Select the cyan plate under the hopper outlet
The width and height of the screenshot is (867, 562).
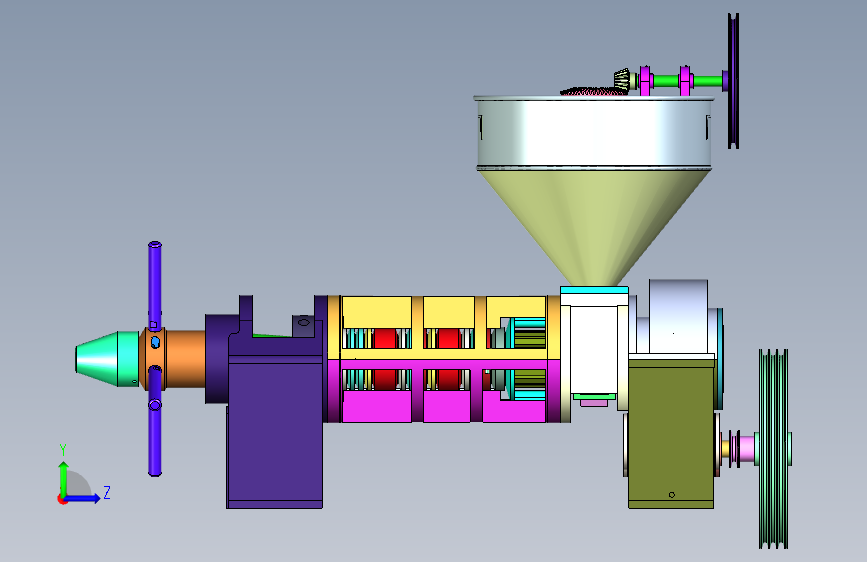[x=594, y=290]
